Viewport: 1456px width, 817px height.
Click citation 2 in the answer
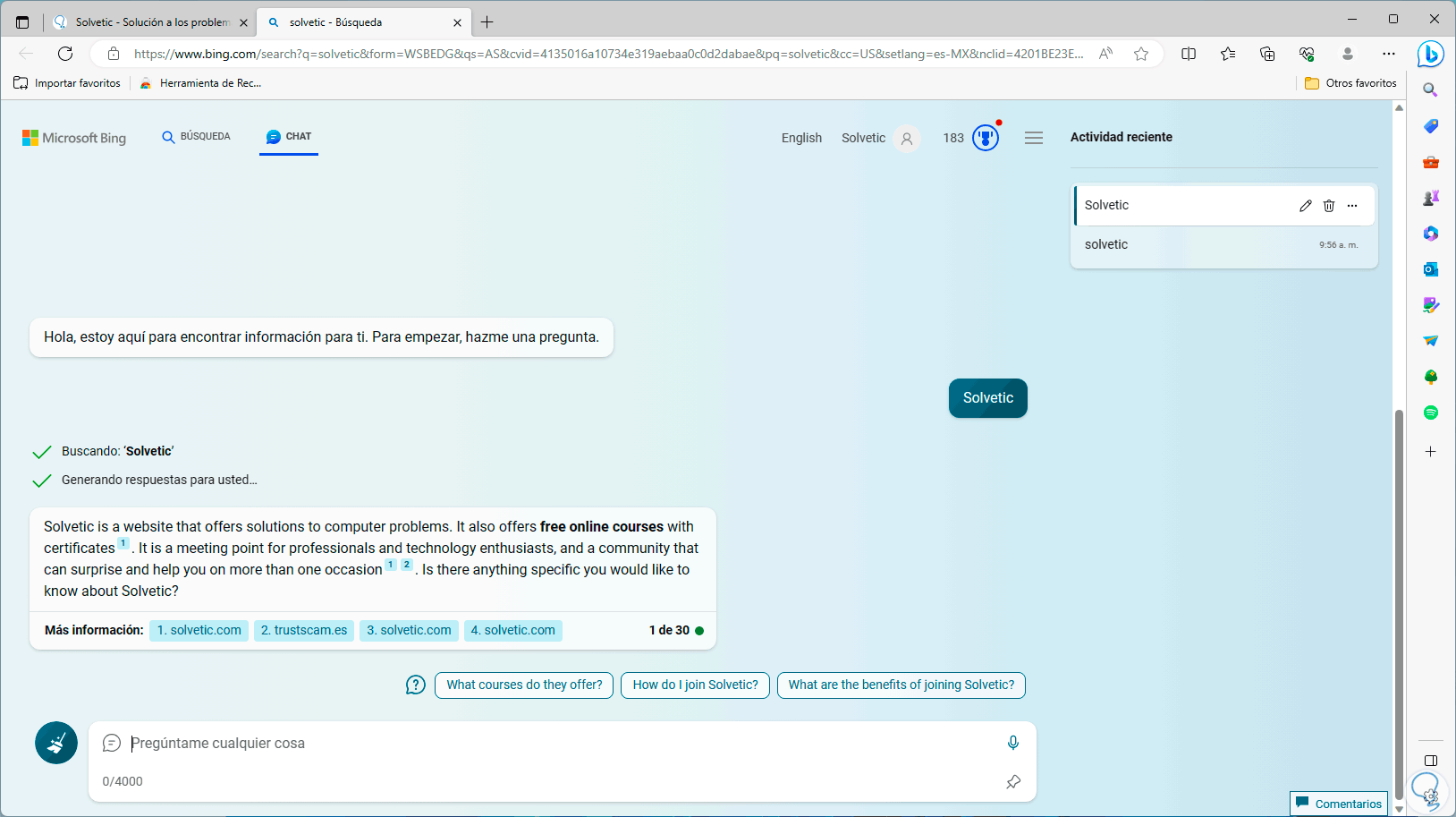click(x=407, y=565)
